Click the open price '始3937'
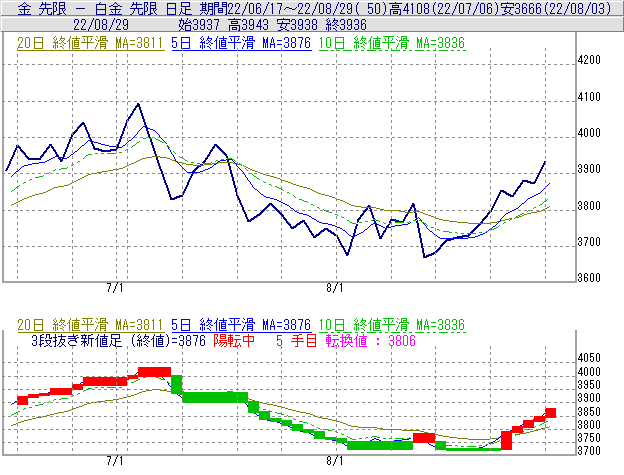 pos(199,25)
